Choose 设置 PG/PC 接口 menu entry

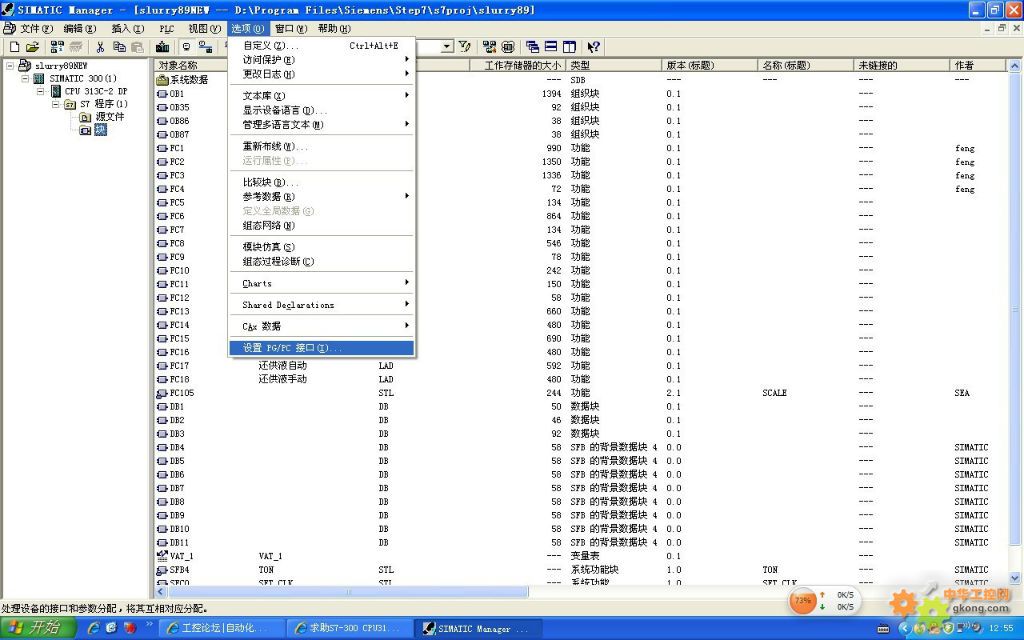coord(321,348)
